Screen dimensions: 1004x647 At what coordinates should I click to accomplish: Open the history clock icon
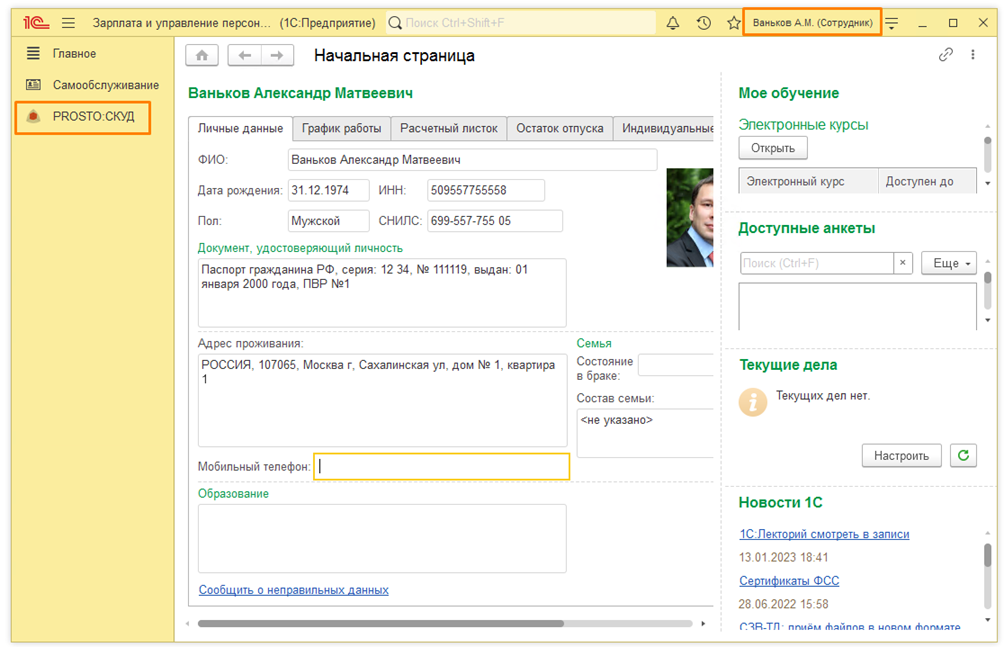704,23
